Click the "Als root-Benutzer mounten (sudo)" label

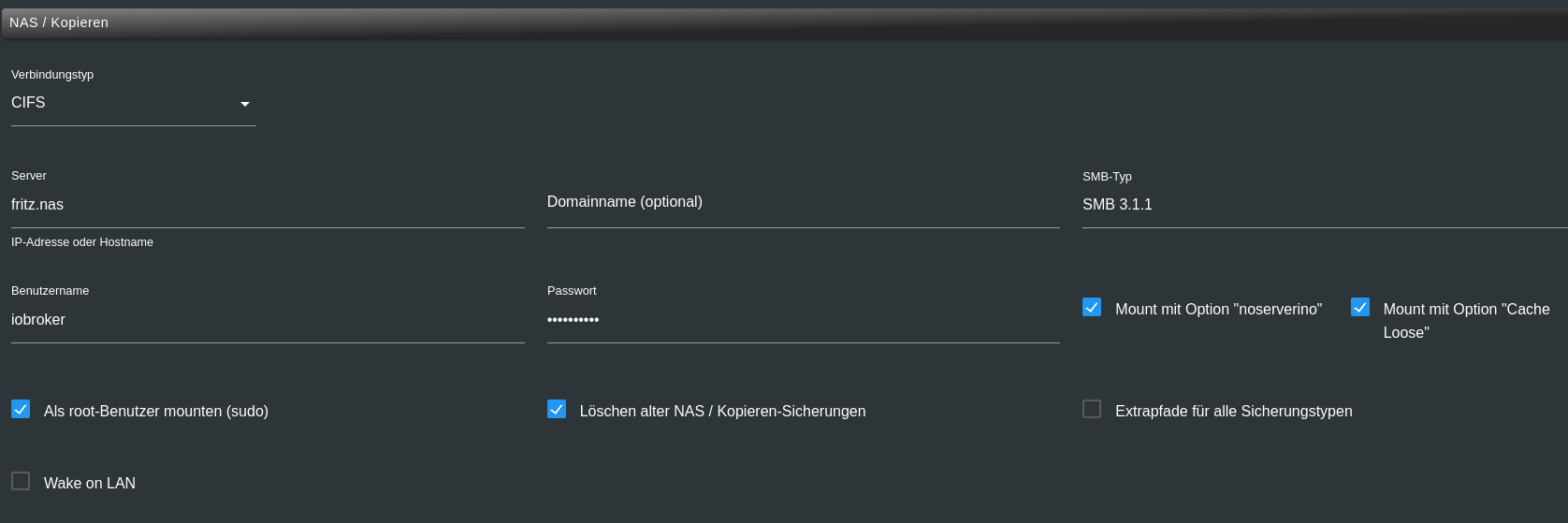pyautogui.click(x=156, y=412)
